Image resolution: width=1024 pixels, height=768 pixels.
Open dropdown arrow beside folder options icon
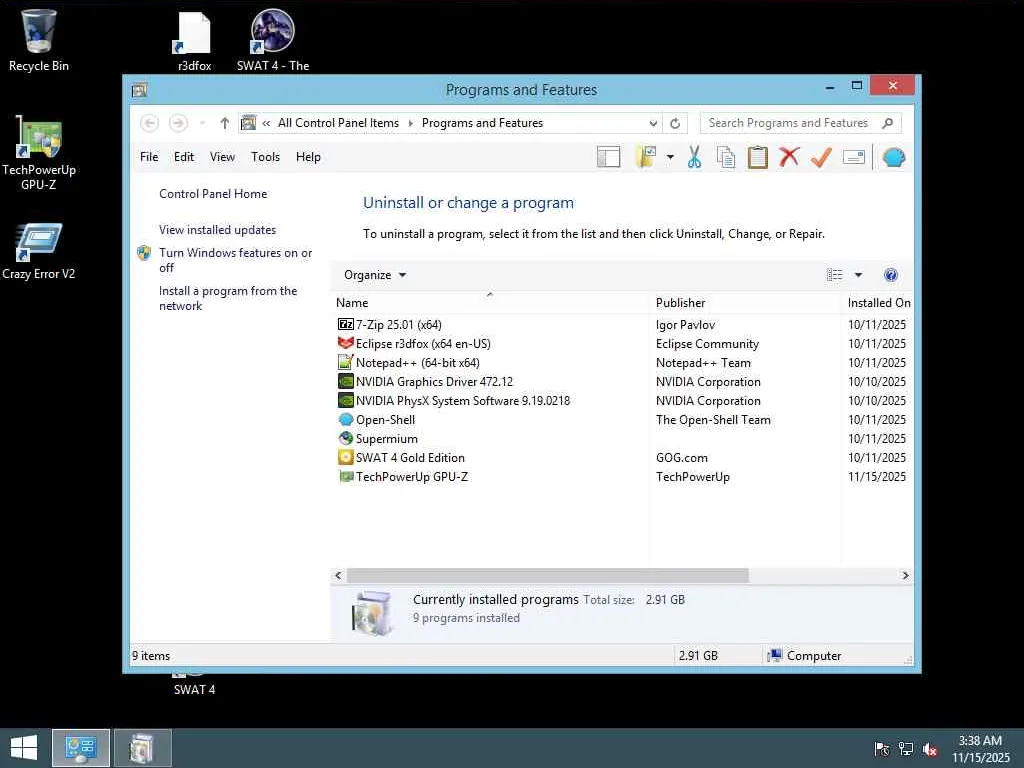pos(670,157)
